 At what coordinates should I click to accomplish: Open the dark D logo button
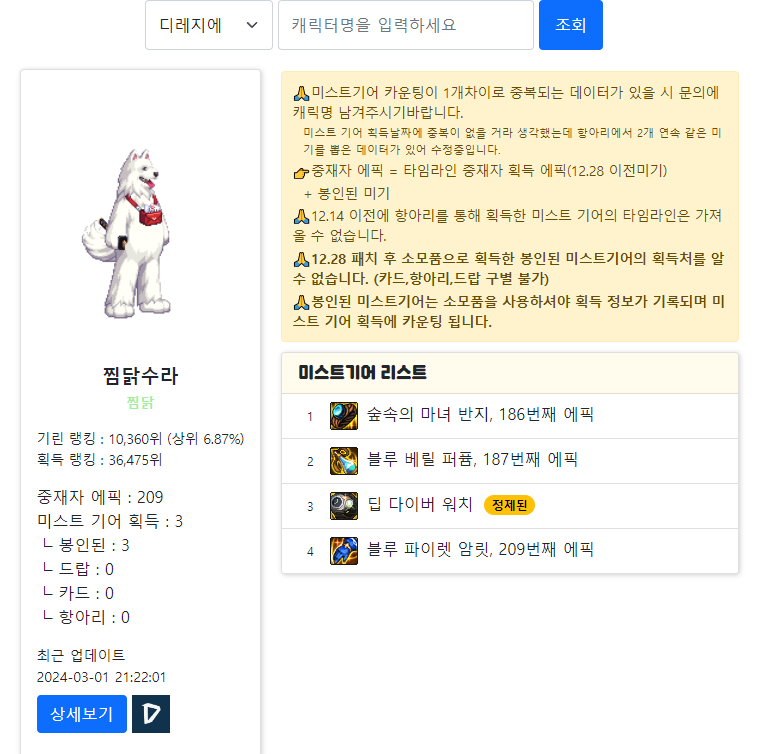click(151, 714)
